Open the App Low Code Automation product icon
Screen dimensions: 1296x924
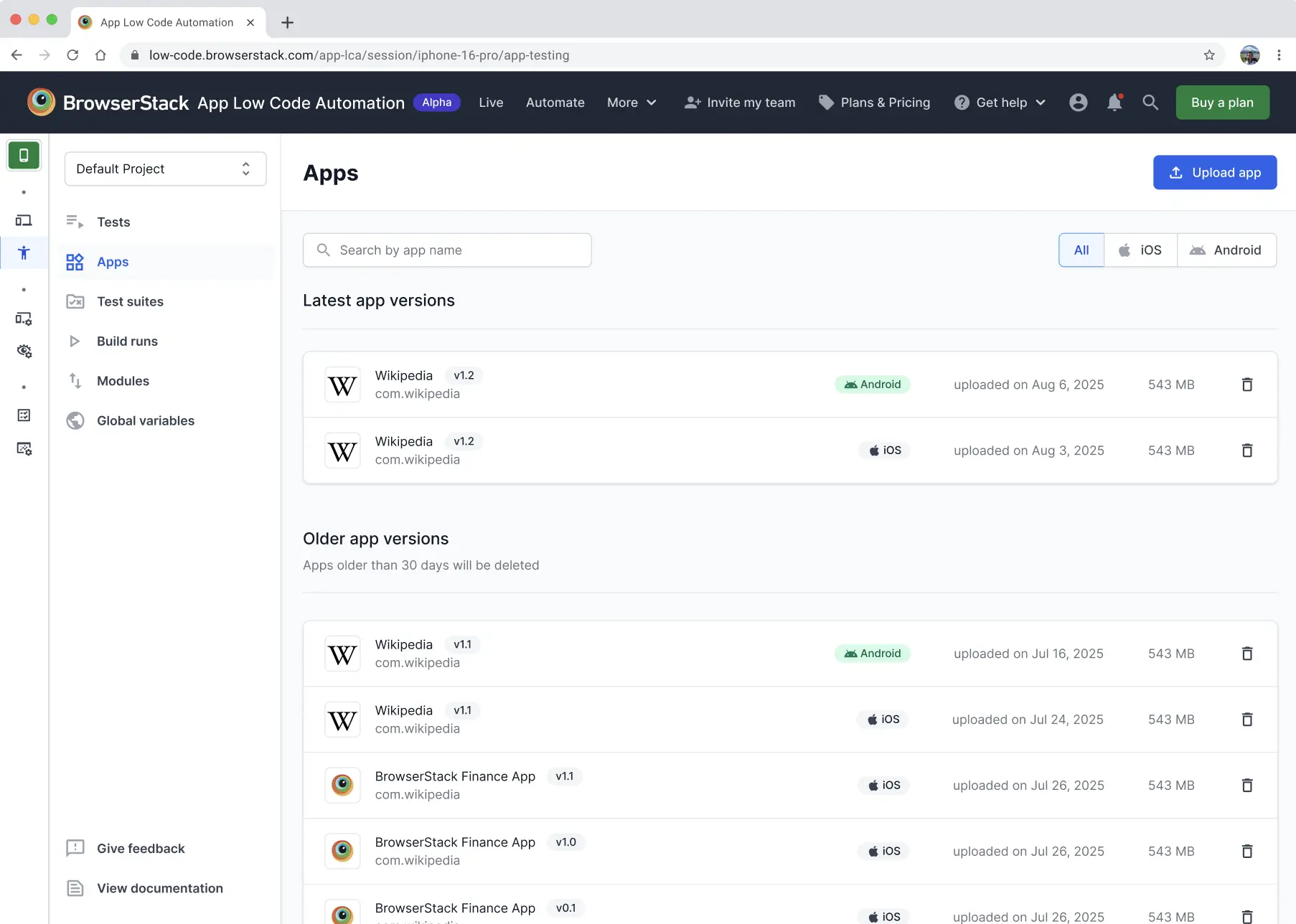tap(24, 155)
